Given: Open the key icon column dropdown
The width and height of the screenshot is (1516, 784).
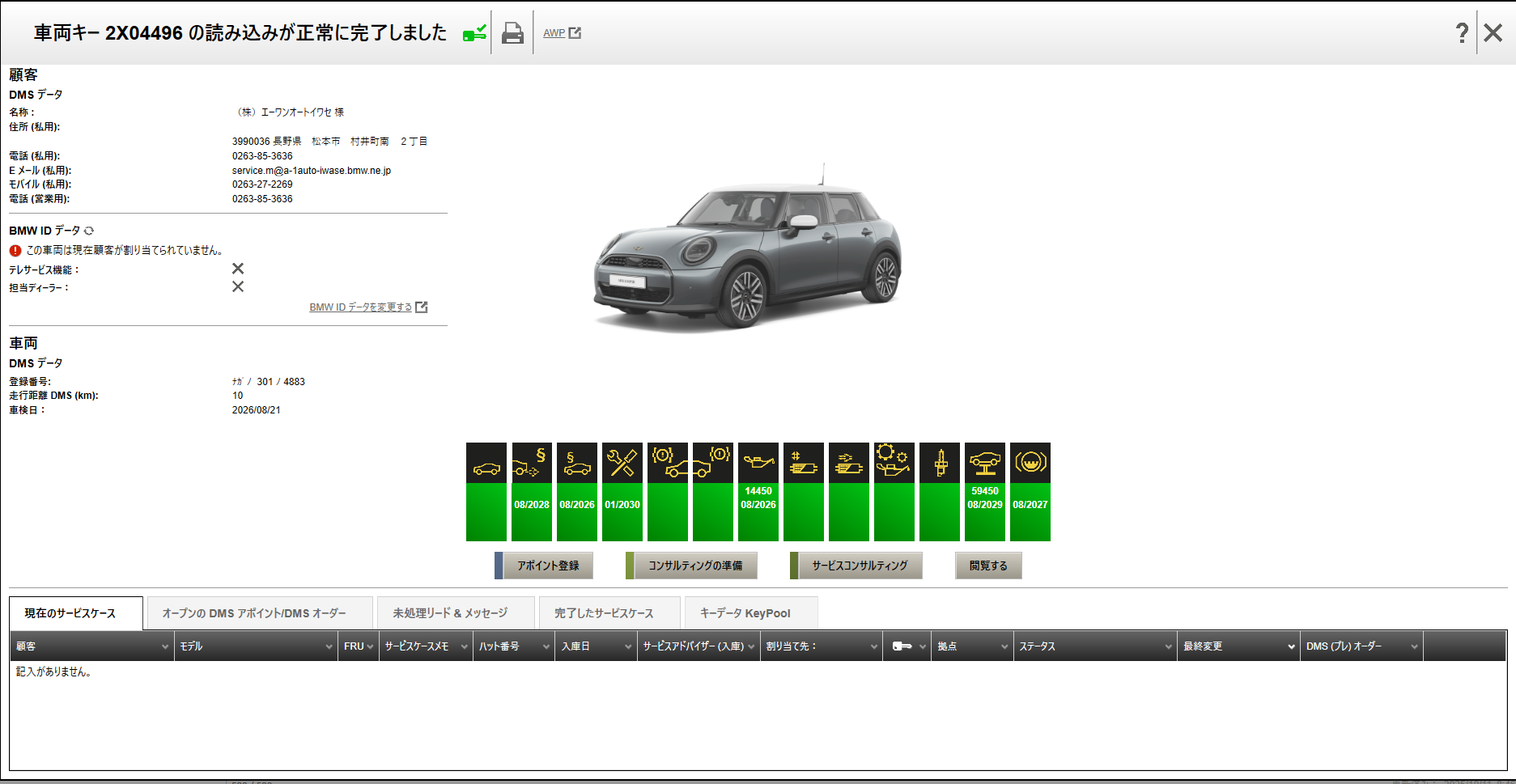Looking at the screenshot, I should 922,646.
